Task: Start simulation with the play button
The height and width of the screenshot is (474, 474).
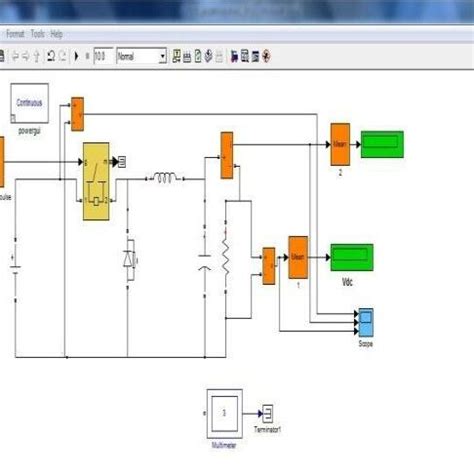Action: pyautogui.click(x=76, y=56)
